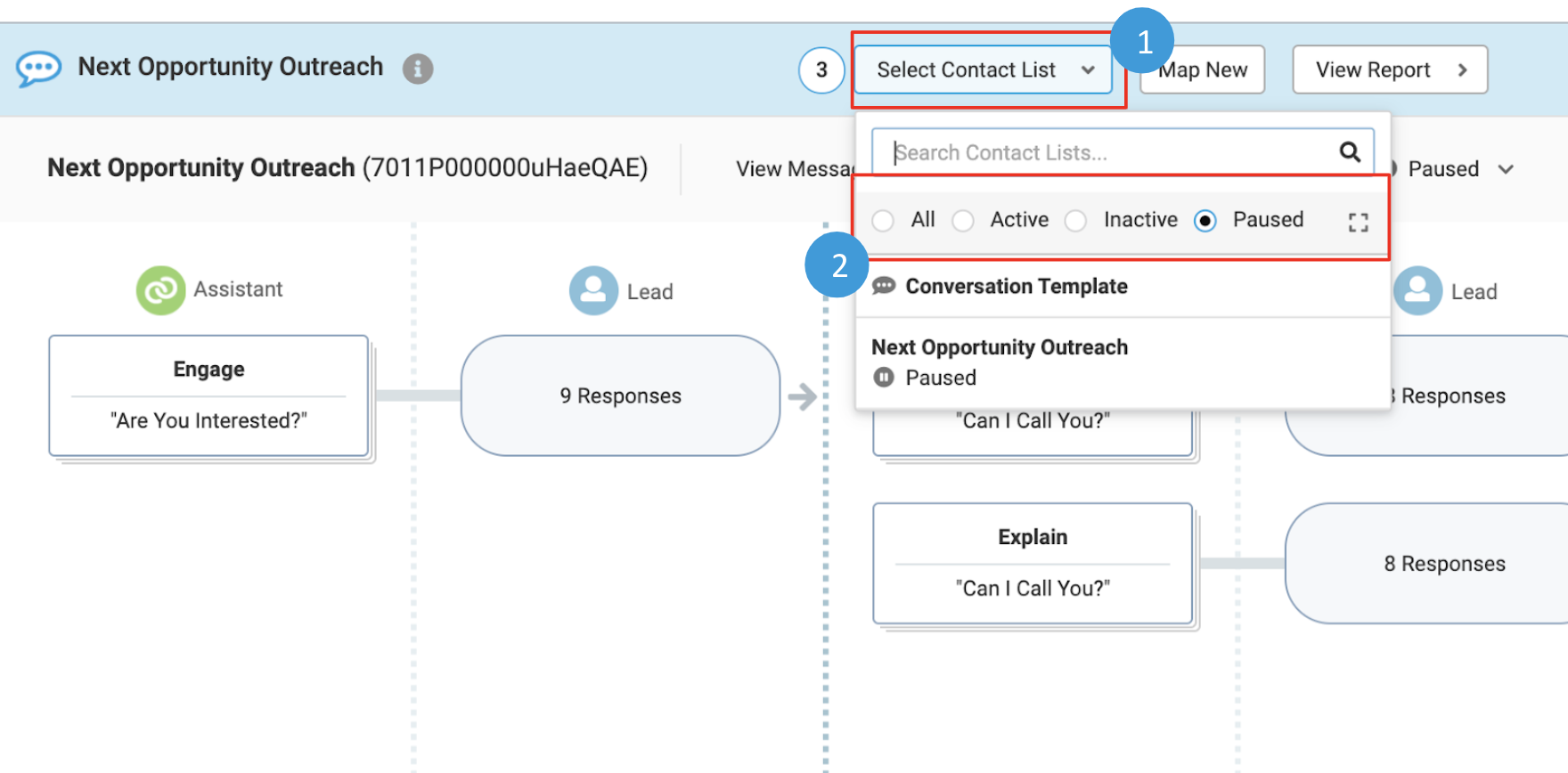Expand the Paused status dropdown chevron

1506,169
